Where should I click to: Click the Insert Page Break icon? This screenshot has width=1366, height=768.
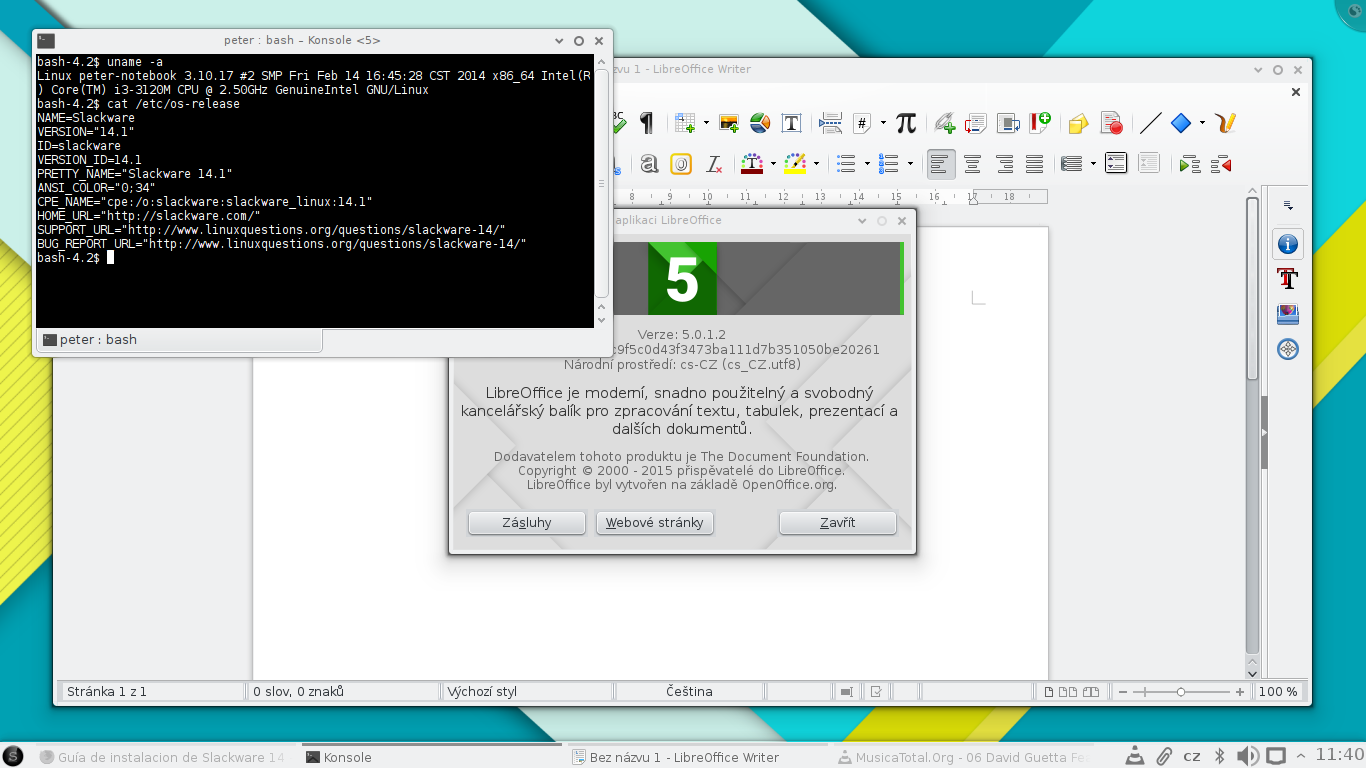tap(830, 123)
